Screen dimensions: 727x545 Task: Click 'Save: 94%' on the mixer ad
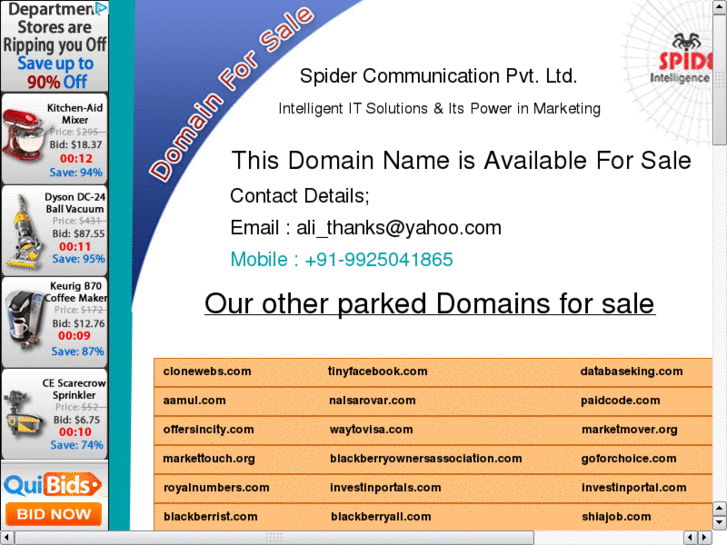[x=76, y=173]
